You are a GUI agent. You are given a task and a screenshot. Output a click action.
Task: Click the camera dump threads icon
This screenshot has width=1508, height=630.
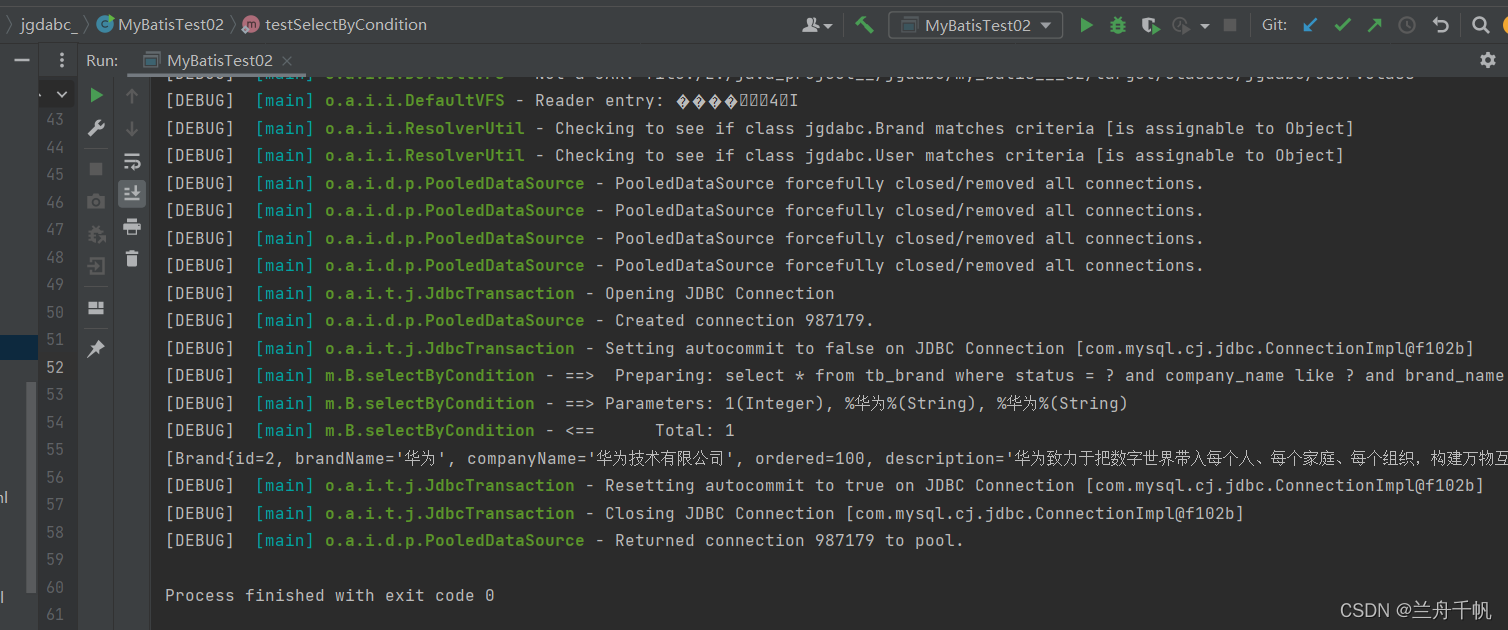pyautogui.click(x=96, y=201)
